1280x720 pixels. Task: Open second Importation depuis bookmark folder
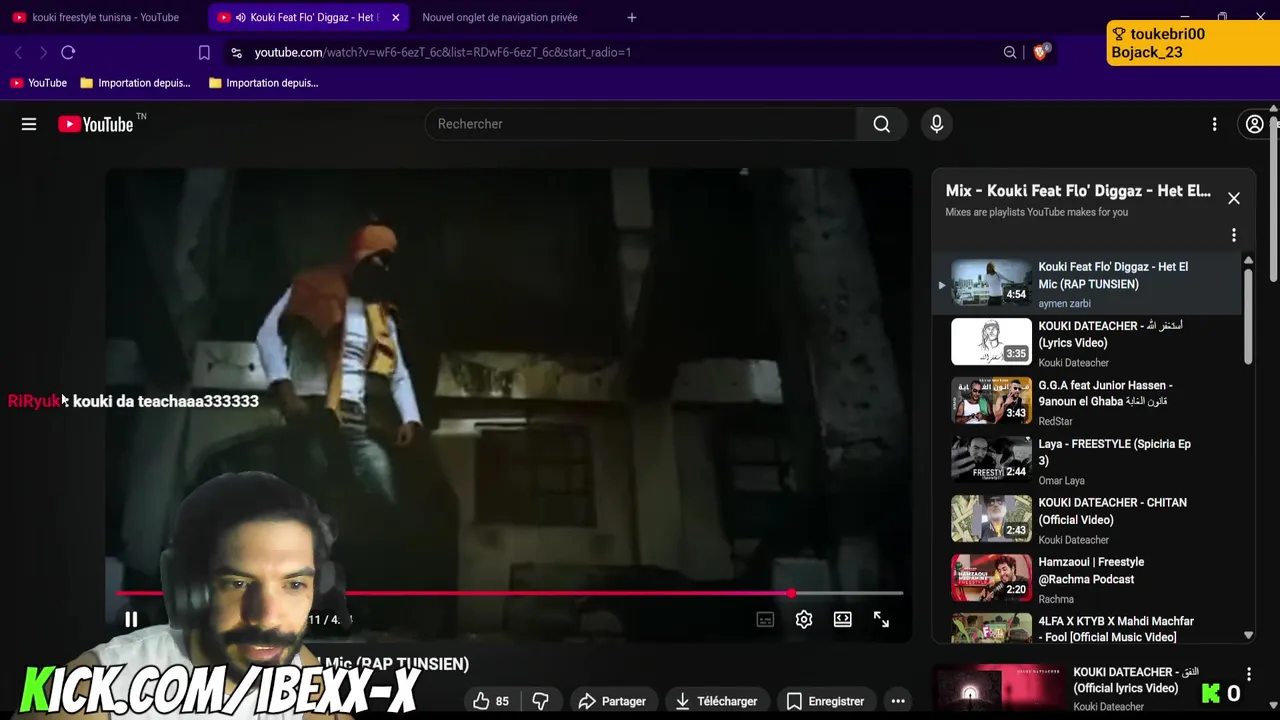coord(263,83)
